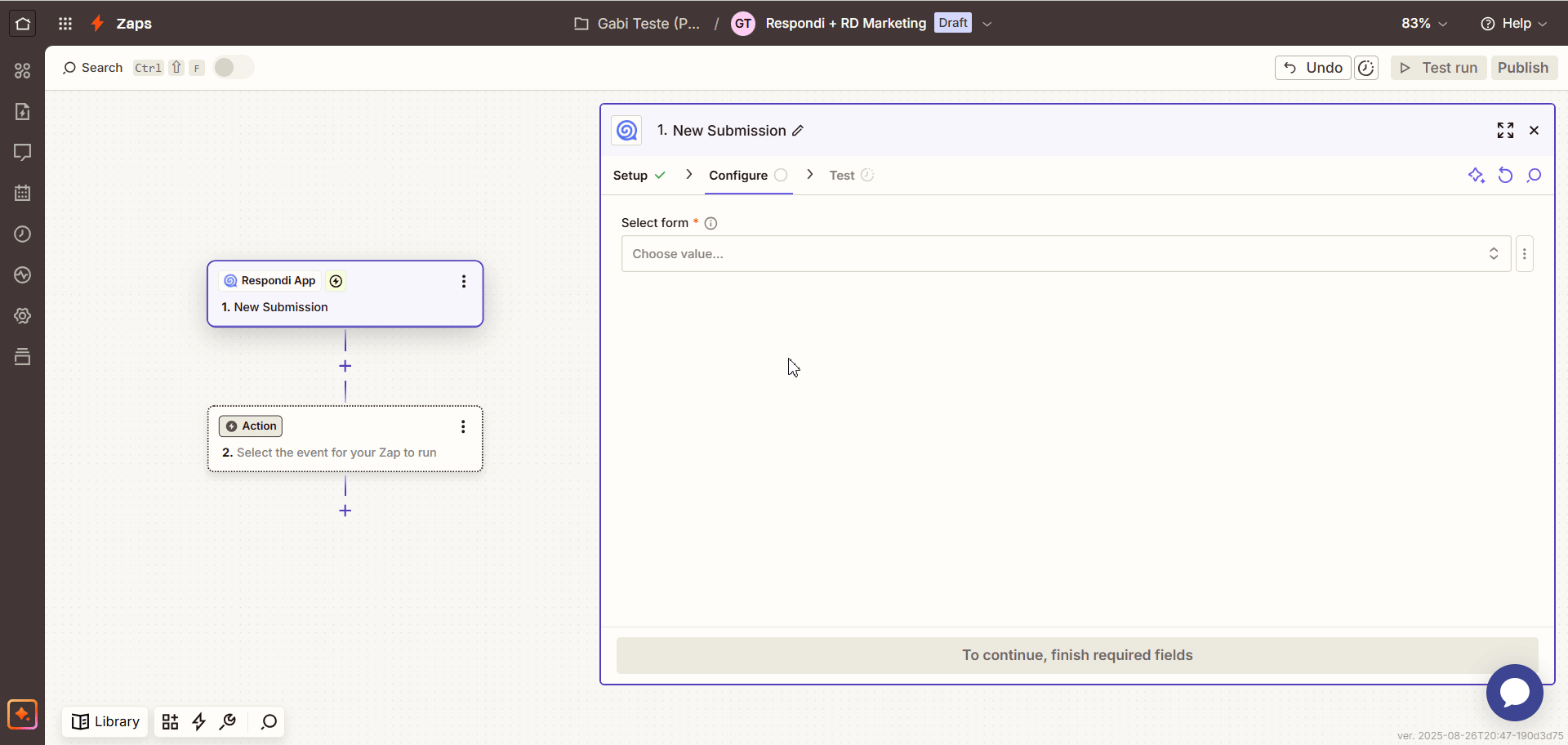Open the Select form info tooltip icon

(710, 223)
